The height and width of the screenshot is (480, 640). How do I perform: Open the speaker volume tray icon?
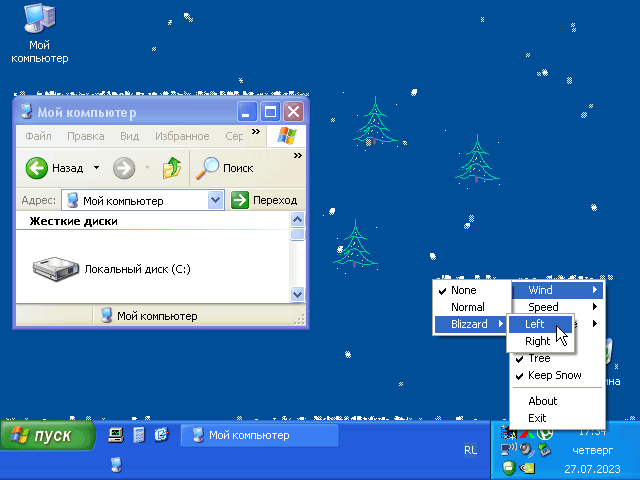coord(527,449)
